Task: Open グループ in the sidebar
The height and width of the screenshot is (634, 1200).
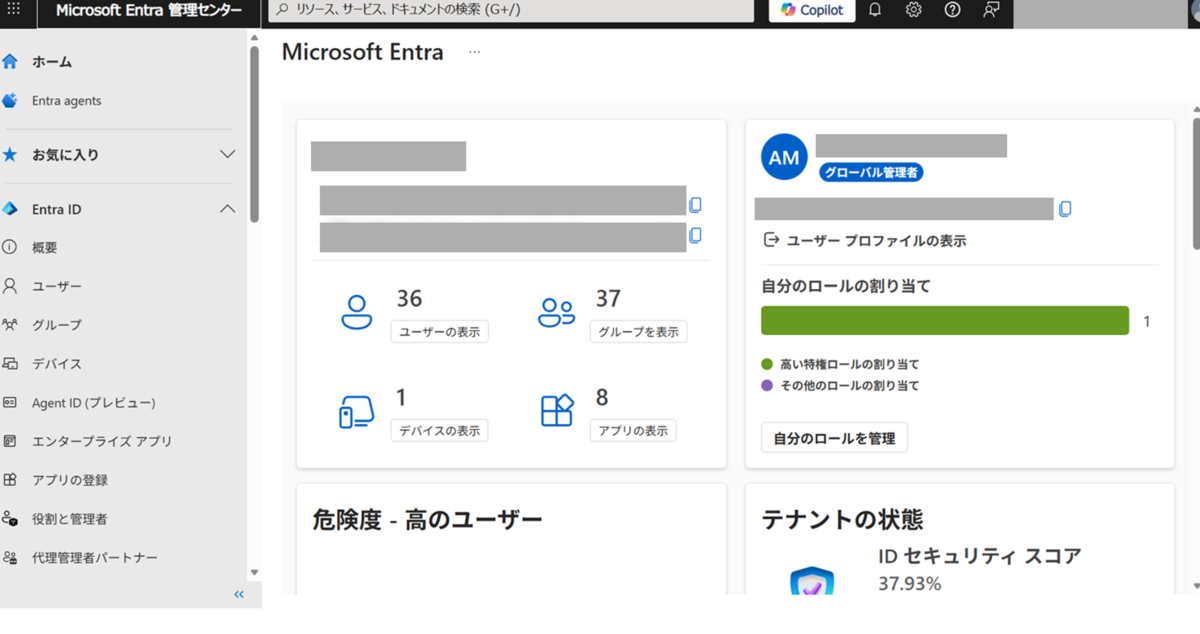Action: 57,325
